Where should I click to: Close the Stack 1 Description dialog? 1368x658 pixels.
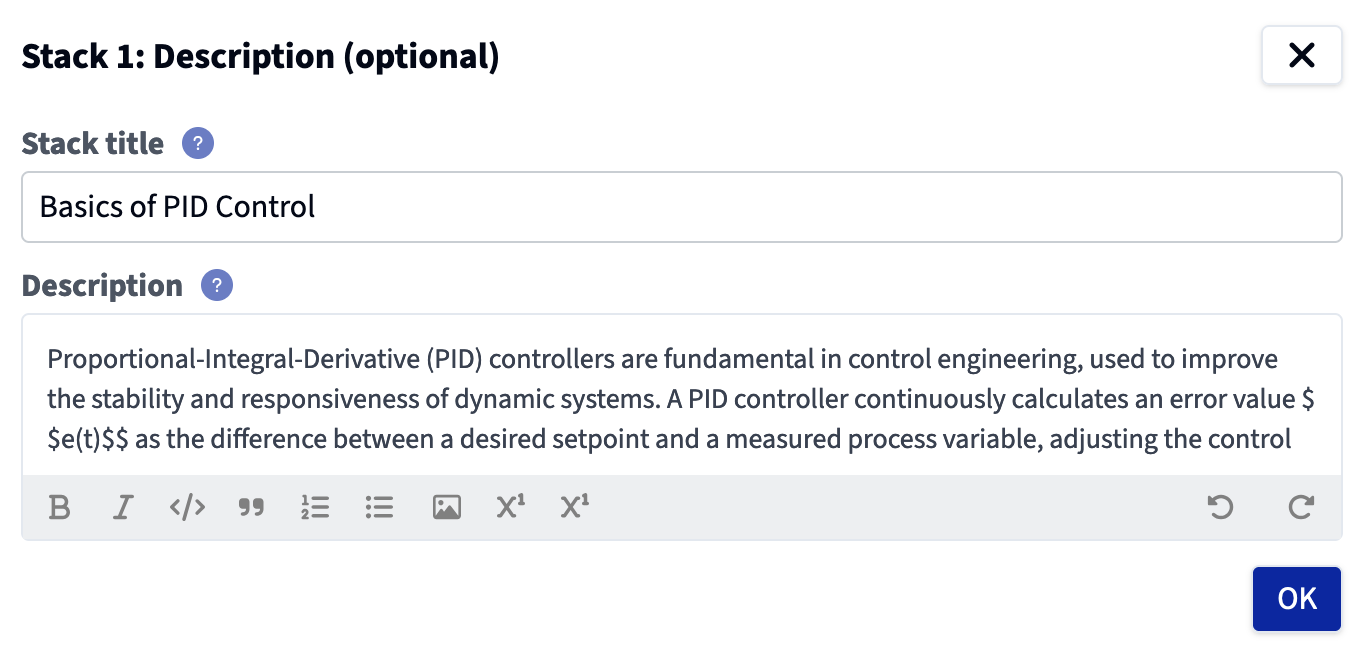(1302, 56)
